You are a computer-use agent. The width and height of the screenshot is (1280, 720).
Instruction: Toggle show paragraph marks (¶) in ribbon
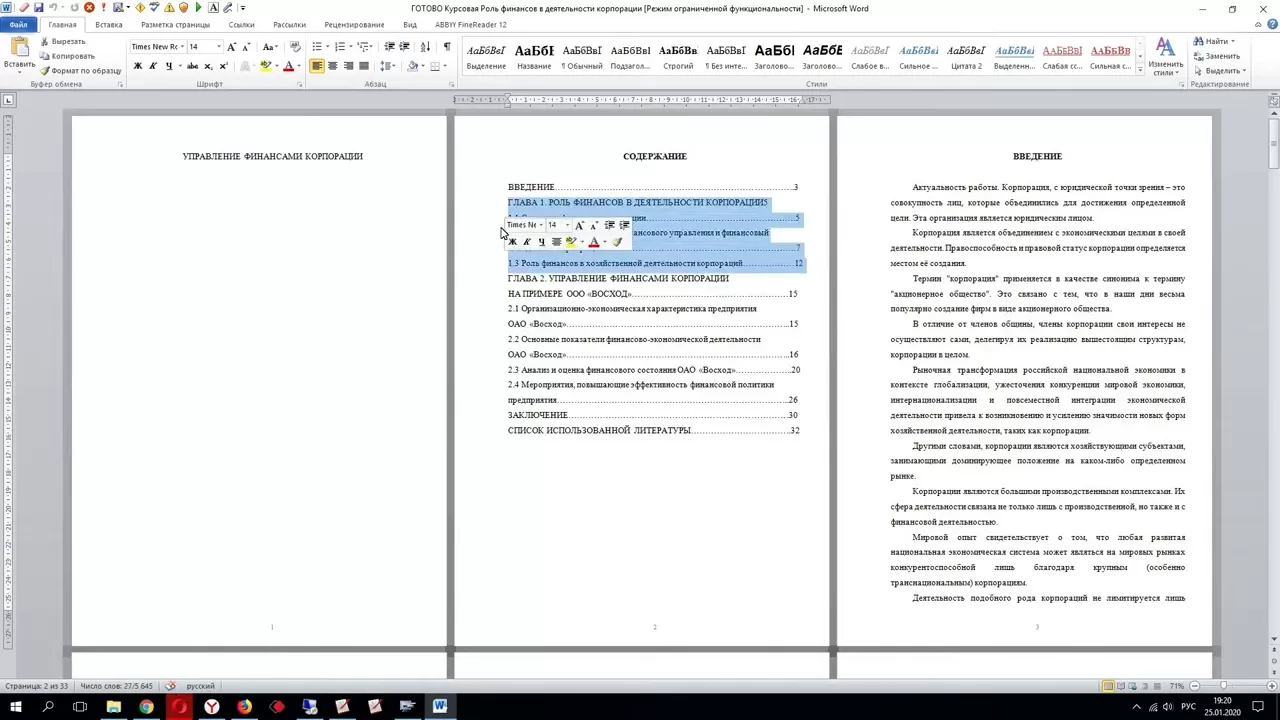446,47
